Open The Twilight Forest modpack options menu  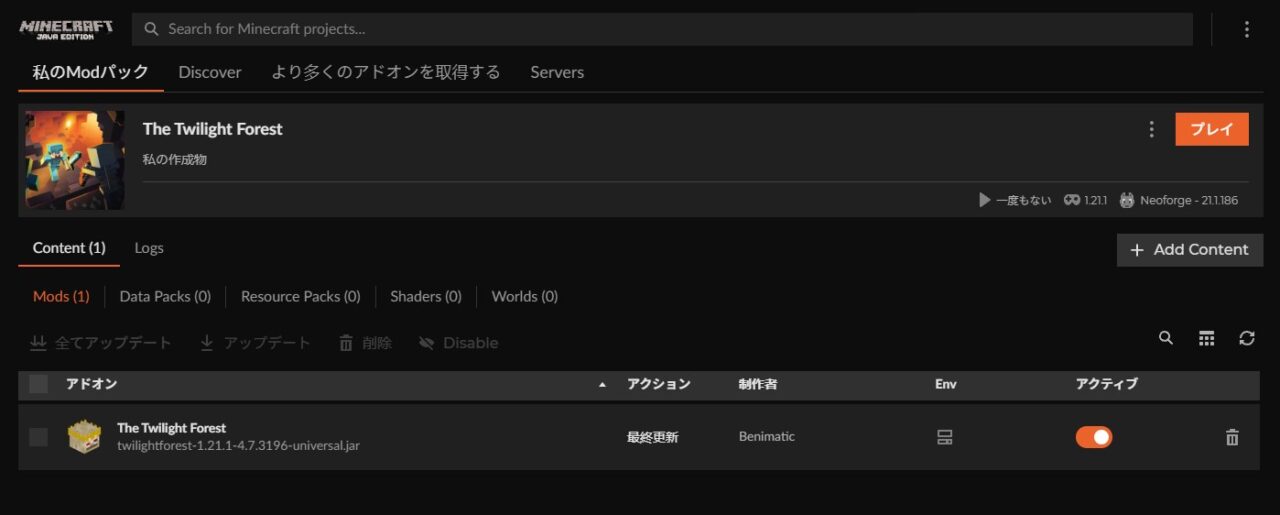click(1151, 129)
